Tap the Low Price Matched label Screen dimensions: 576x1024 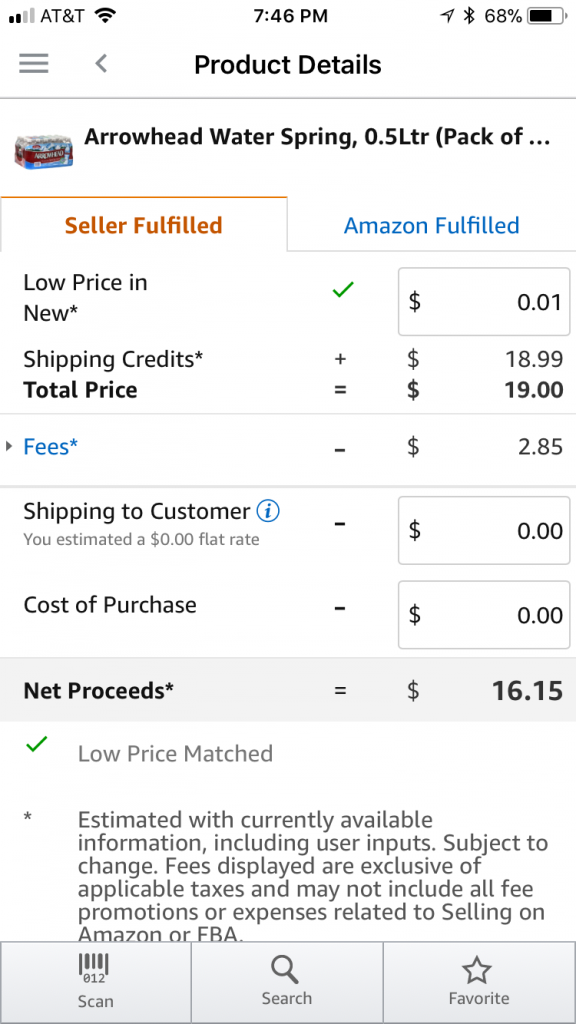tap(175, 754)
